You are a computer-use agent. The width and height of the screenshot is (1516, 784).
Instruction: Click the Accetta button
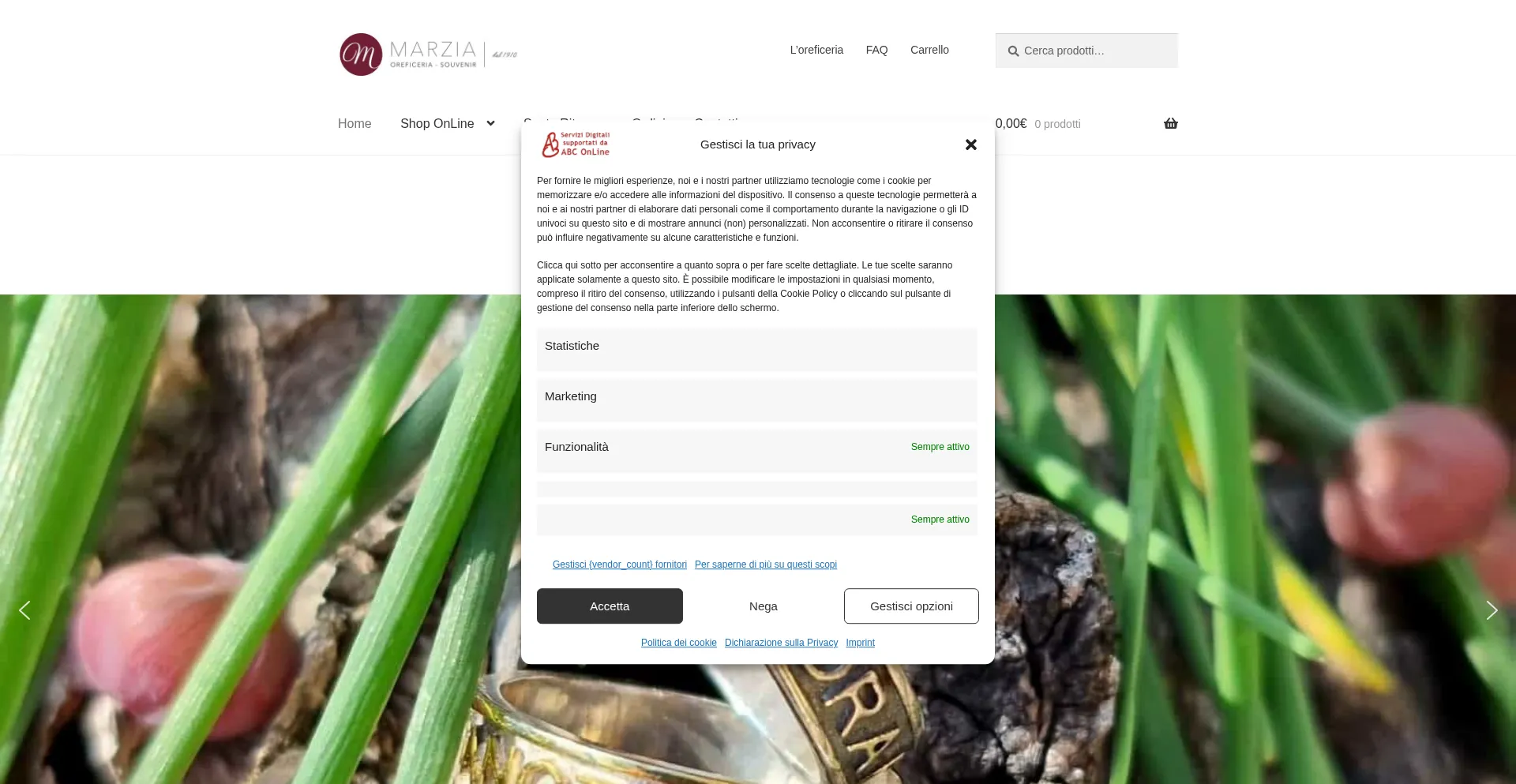(610, 606)
